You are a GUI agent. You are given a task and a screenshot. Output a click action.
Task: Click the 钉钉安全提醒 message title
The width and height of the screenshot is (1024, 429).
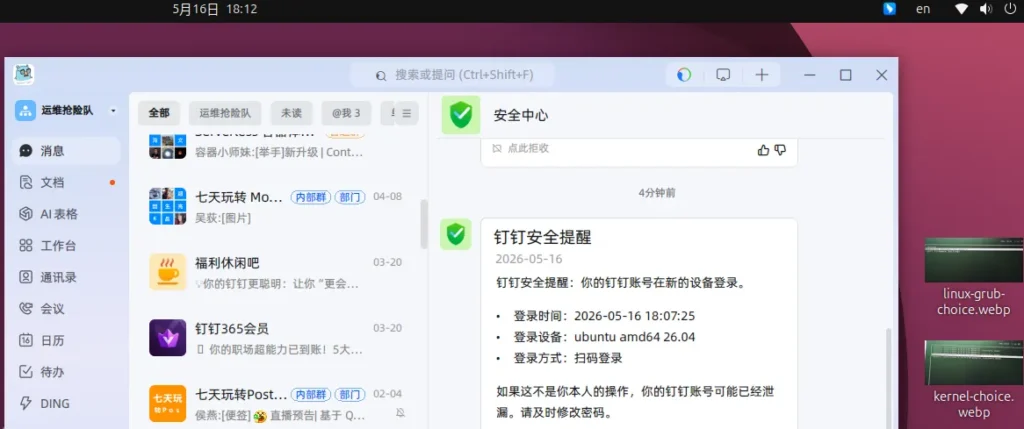tap(543, 237)
